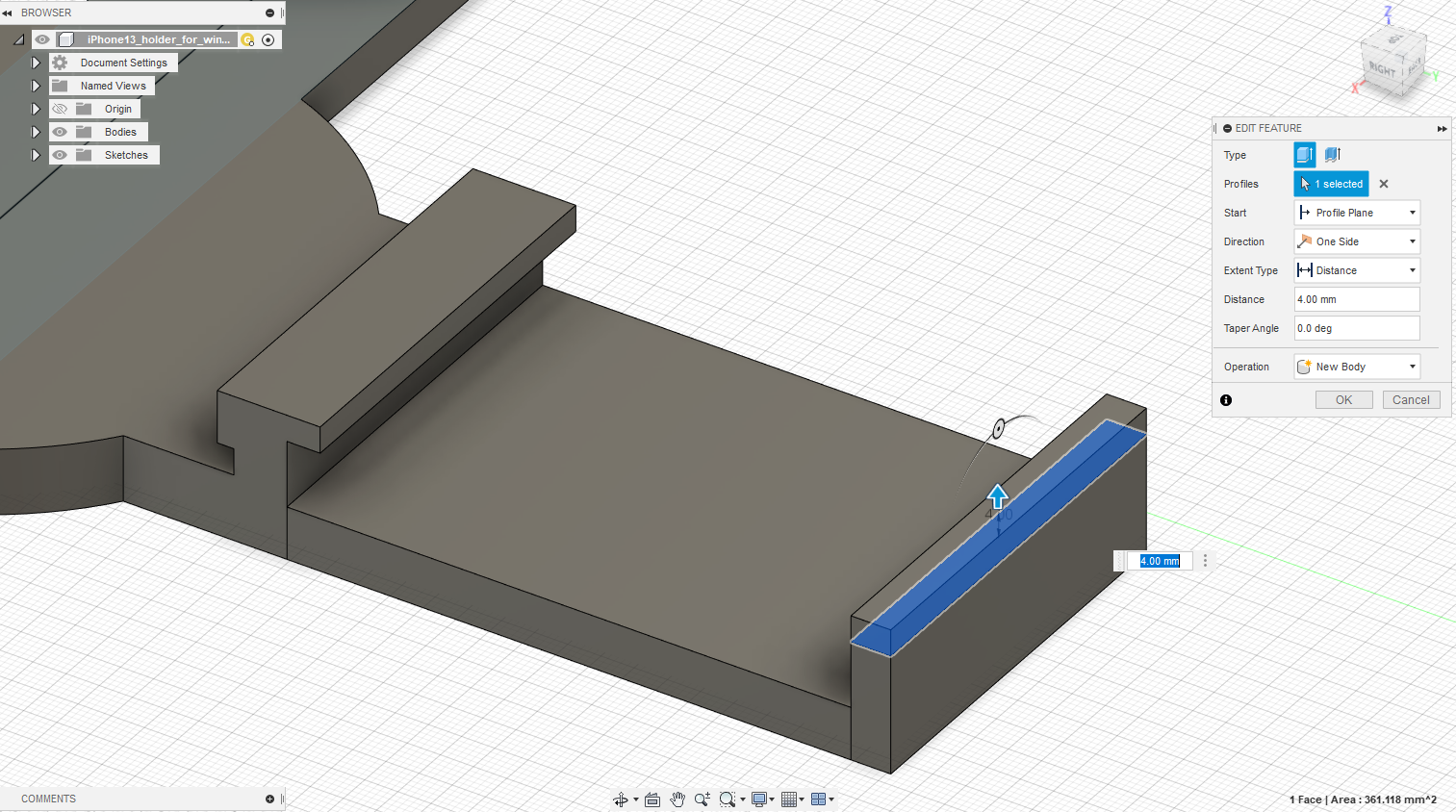Click the COMMENTS panel header
The width and height of the screenshot is (1456, 812).
[x=48, y=799]
